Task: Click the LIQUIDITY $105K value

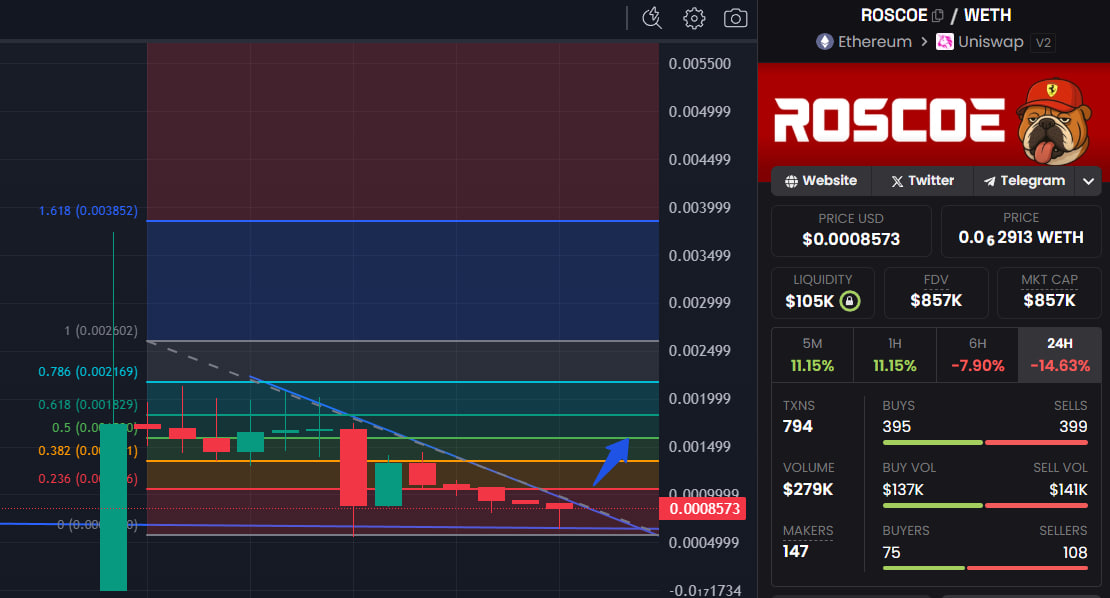Action: point(809,301)
